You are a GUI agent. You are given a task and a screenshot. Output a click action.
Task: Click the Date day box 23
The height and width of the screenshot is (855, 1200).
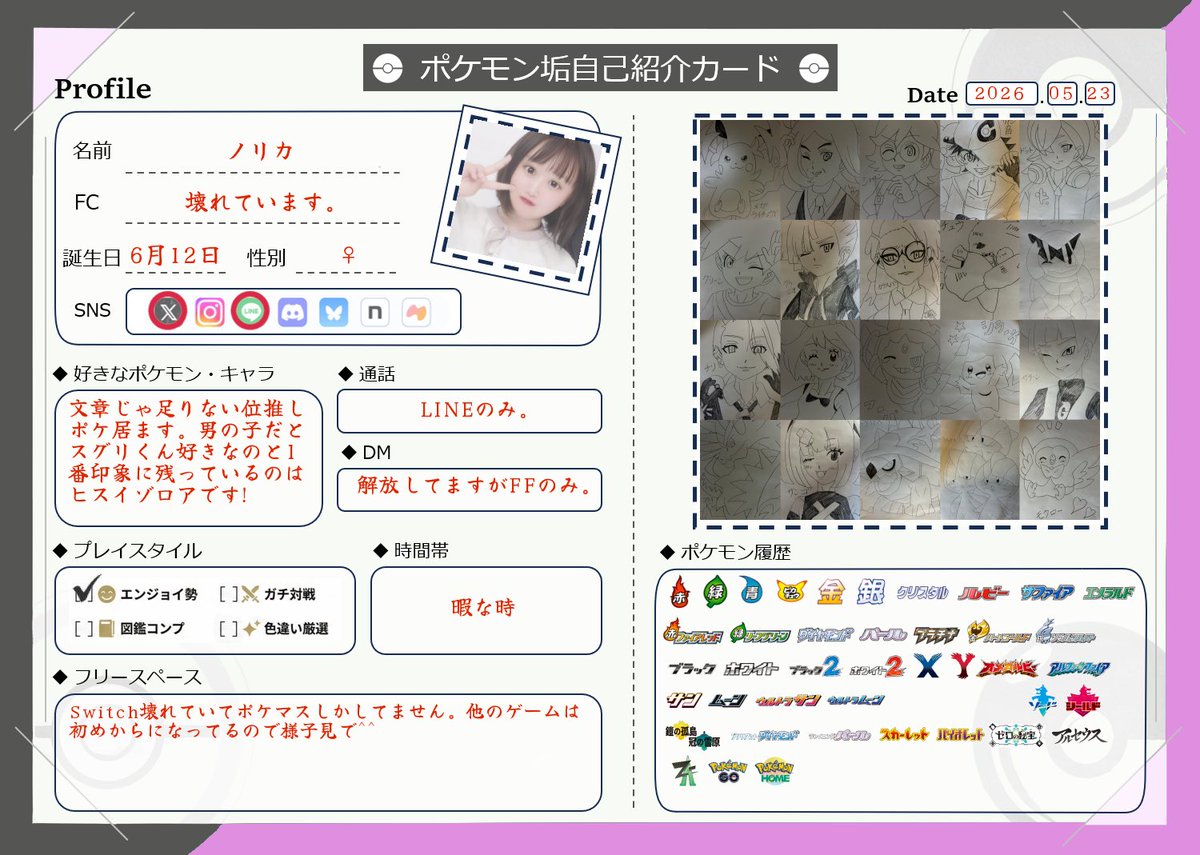1098,94
